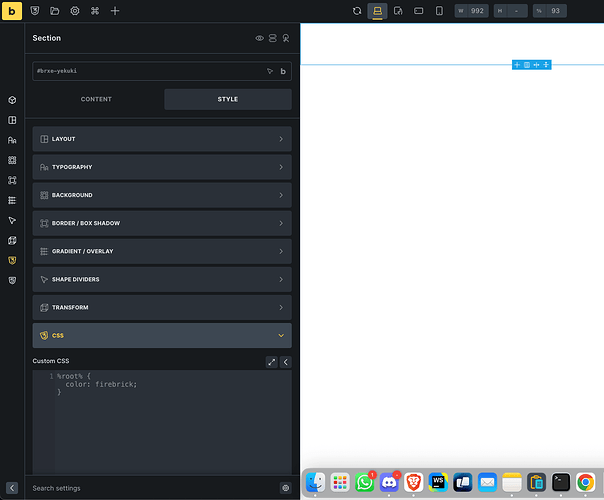Click the command key icon in the toolbar
Image resolution: width=604 pixels, height=500 pixels.
pos(95,11)
